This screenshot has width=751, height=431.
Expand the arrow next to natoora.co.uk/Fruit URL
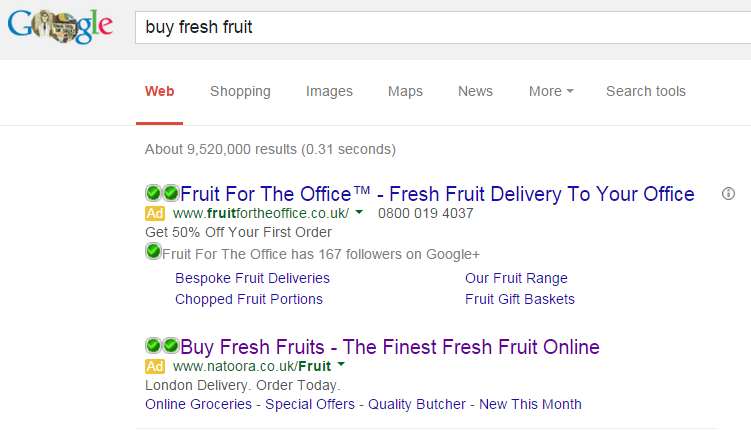[341, 364]
